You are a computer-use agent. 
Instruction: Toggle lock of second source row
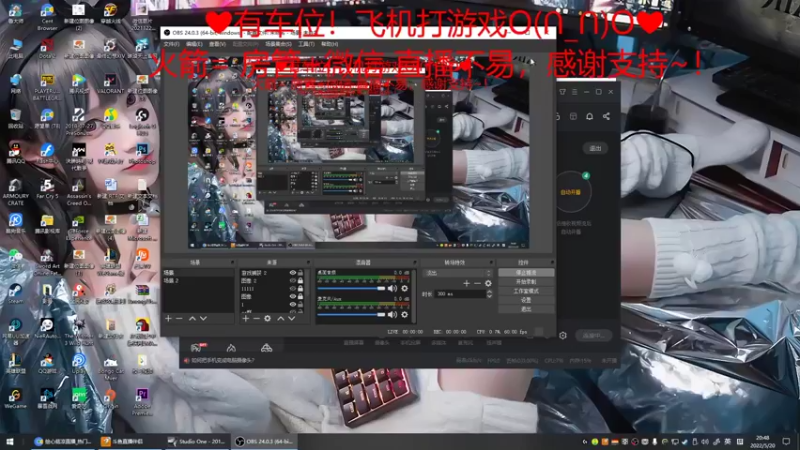[x=300, y=281]
